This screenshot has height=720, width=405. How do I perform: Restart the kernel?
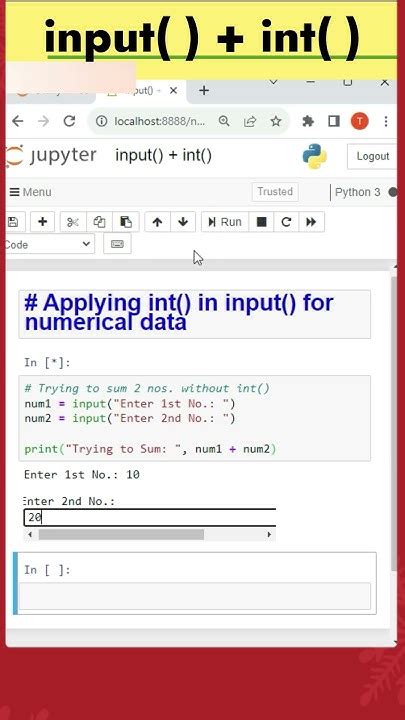tap(287, 222)
